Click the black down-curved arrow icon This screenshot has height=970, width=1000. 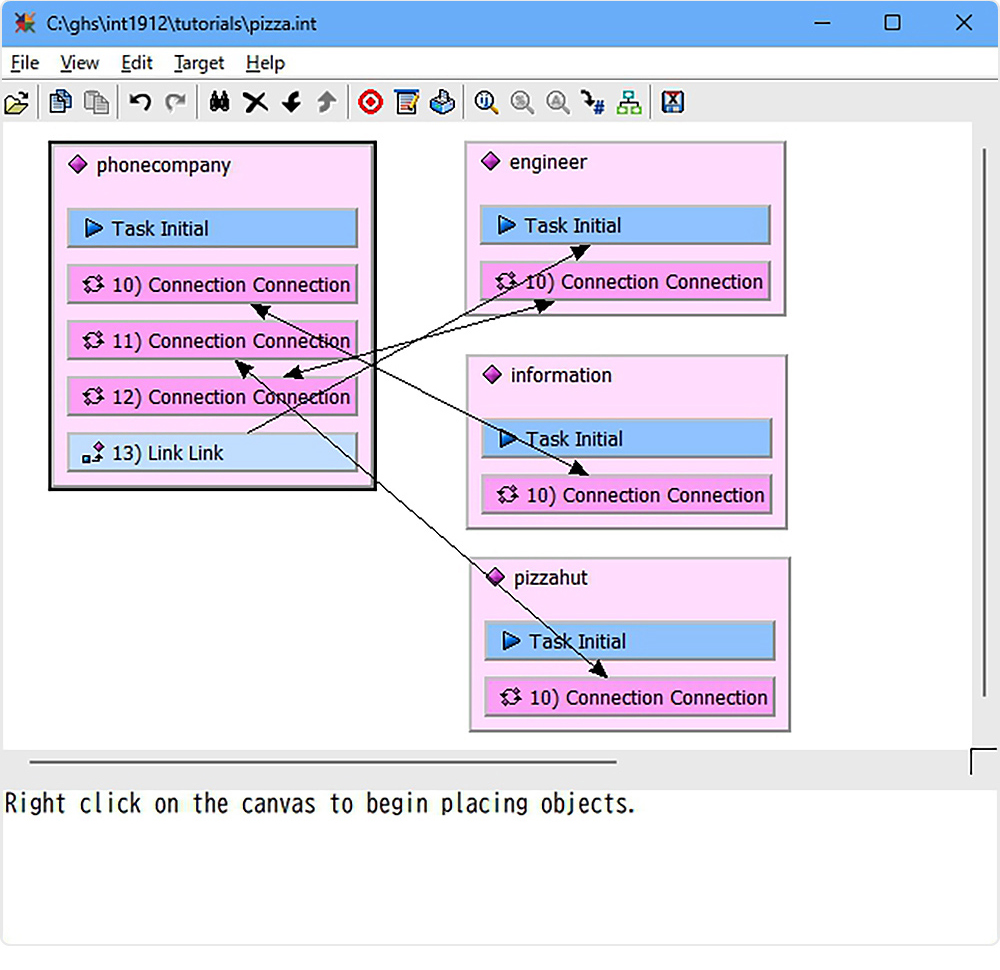pyautogui.click(x=291, y=102)
